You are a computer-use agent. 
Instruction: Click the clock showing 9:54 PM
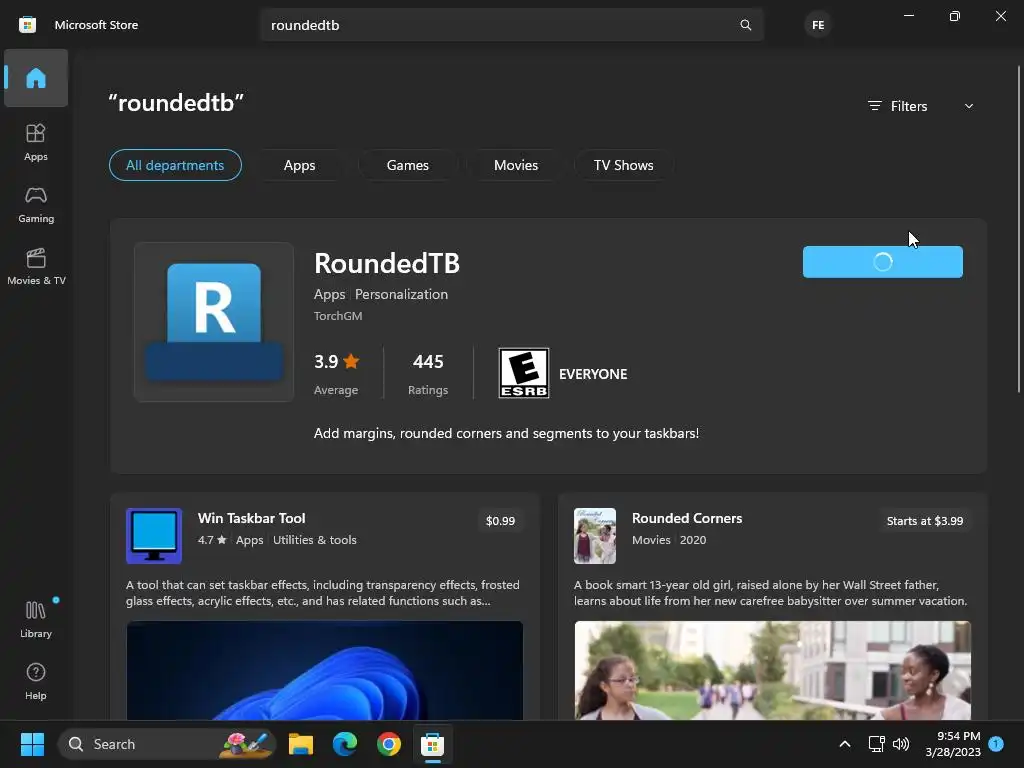tap(958, 736)
